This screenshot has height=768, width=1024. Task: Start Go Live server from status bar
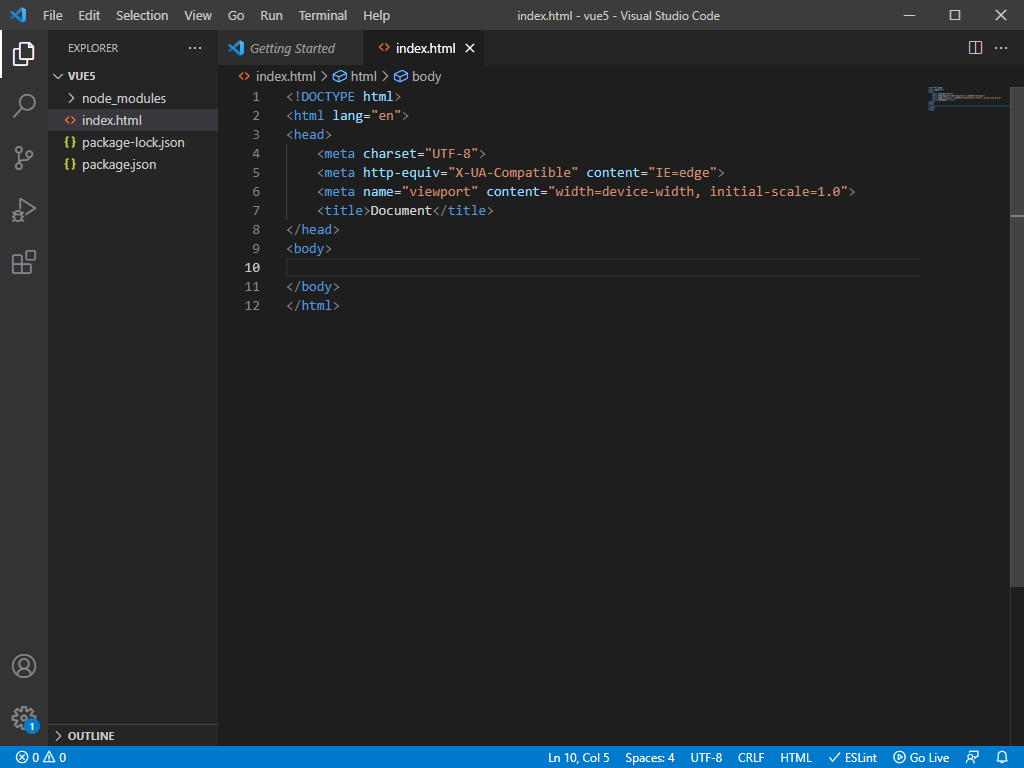921,758
